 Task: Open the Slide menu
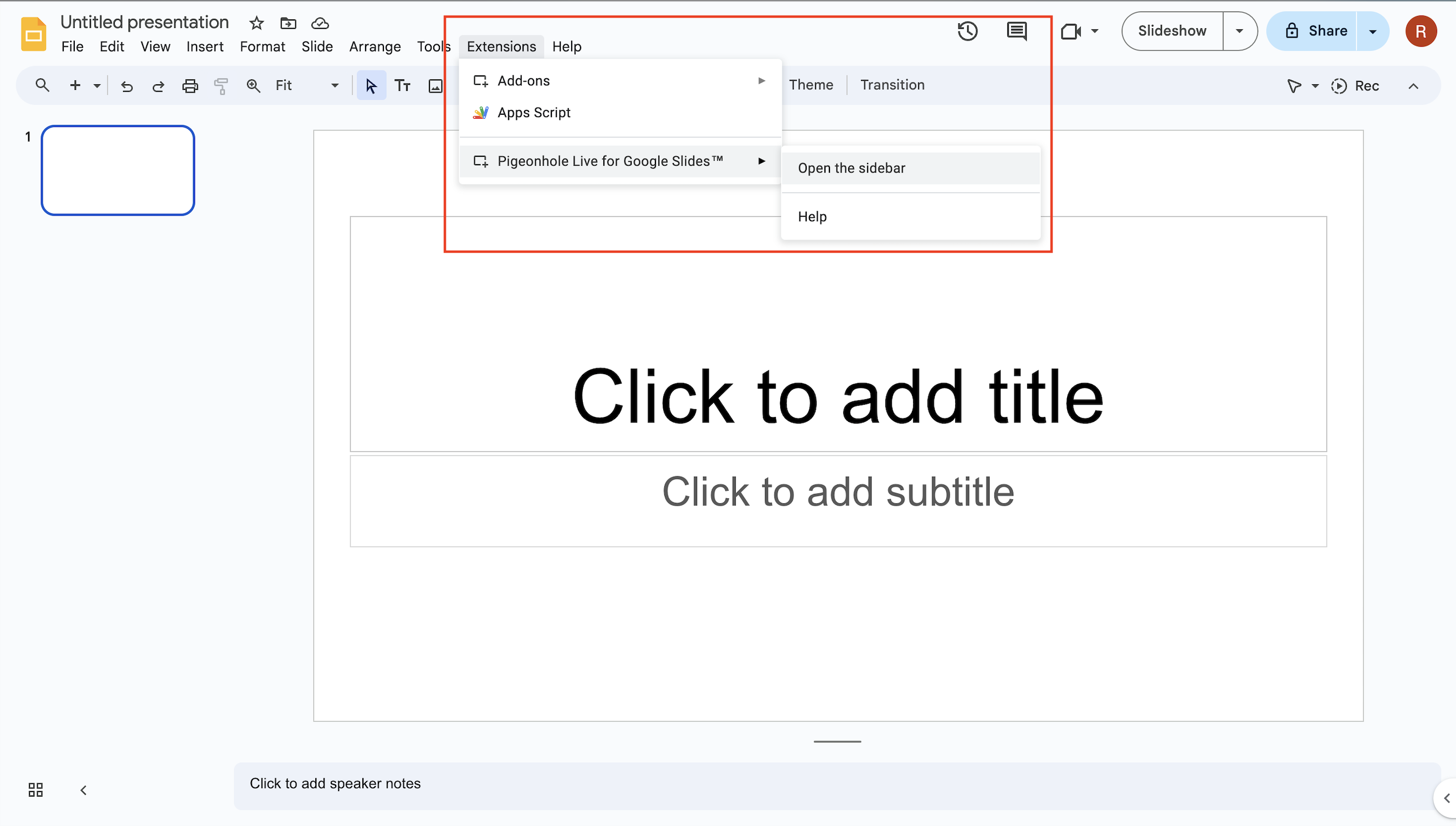click(x=317, y=47)
